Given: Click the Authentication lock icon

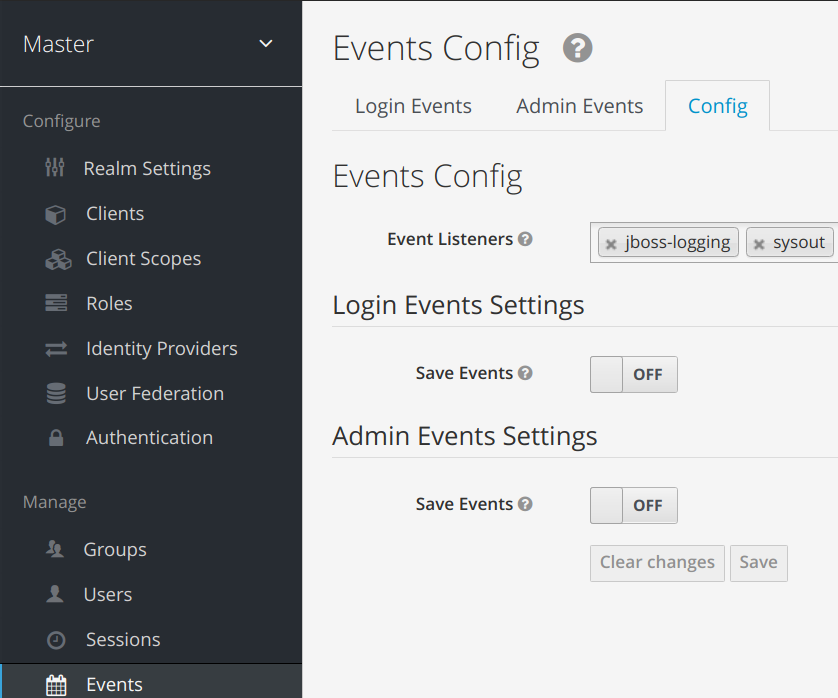Looking at the screenshot, I should pyautogui.click(x=56, y=438).
